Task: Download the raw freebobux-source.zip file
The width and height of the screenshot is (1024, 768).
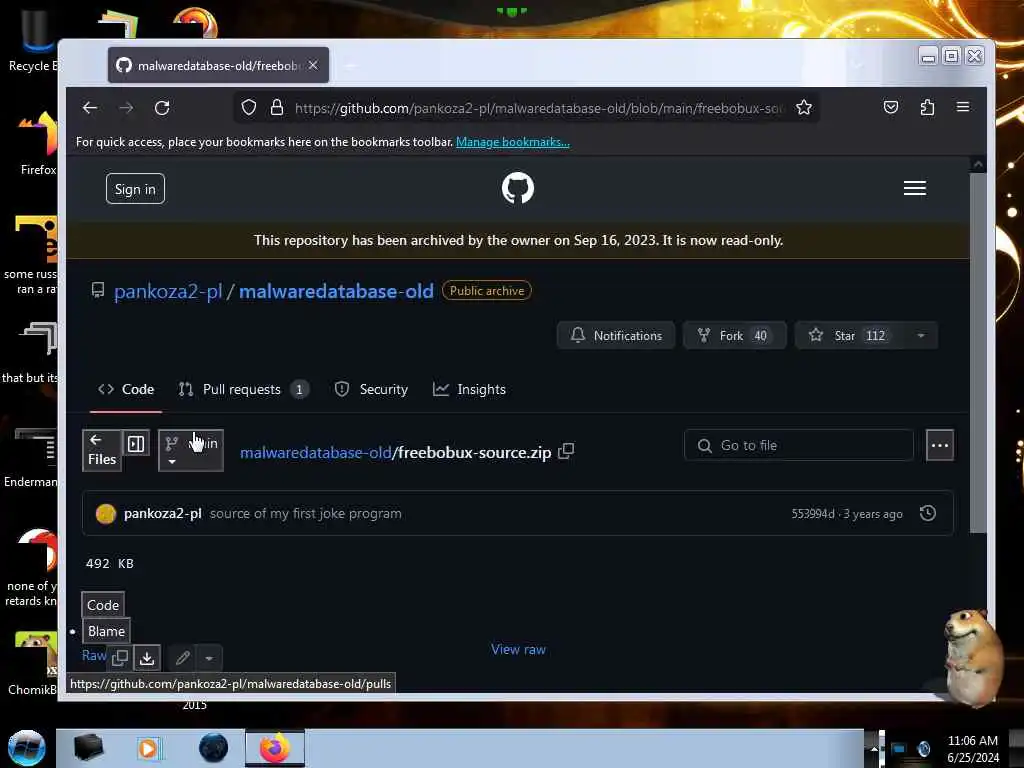Action: pyautogui.click(x=147, y=658)
